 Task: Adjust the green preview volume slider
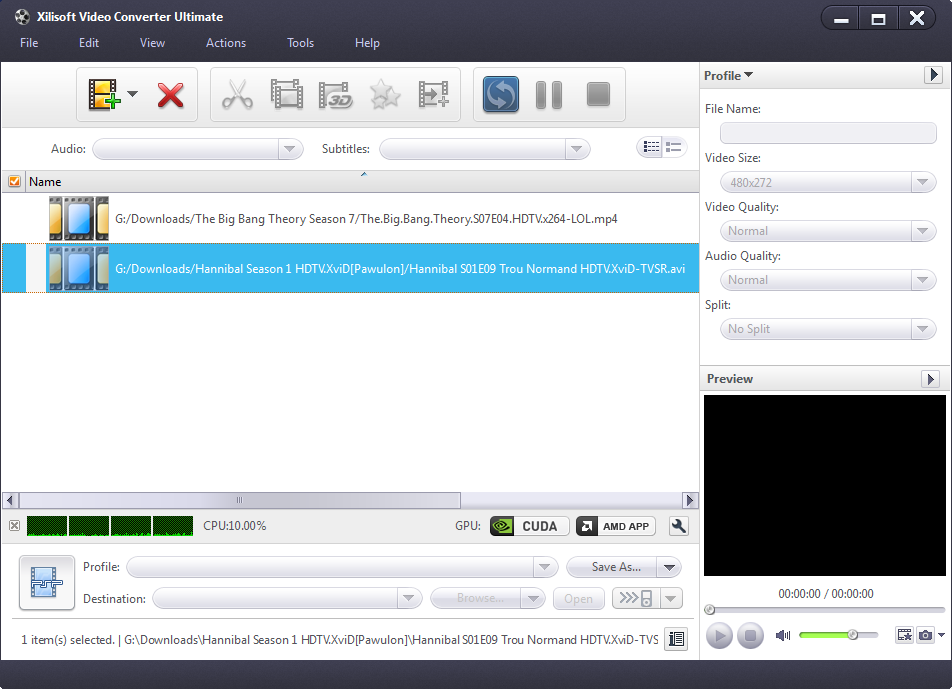(838, 635)
